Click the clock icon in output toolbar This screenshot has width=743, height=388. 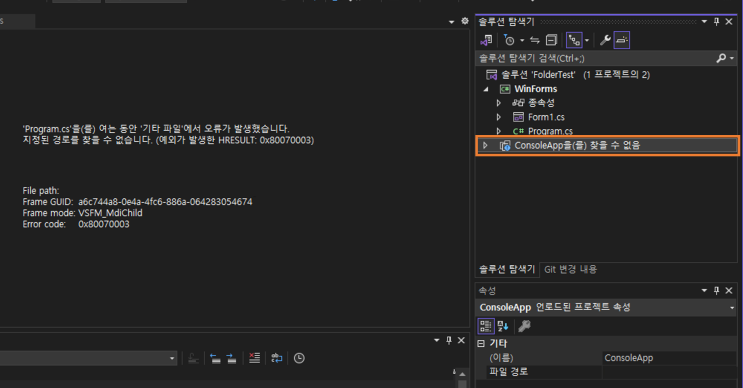pyautogui.click(x=299, y=358)
